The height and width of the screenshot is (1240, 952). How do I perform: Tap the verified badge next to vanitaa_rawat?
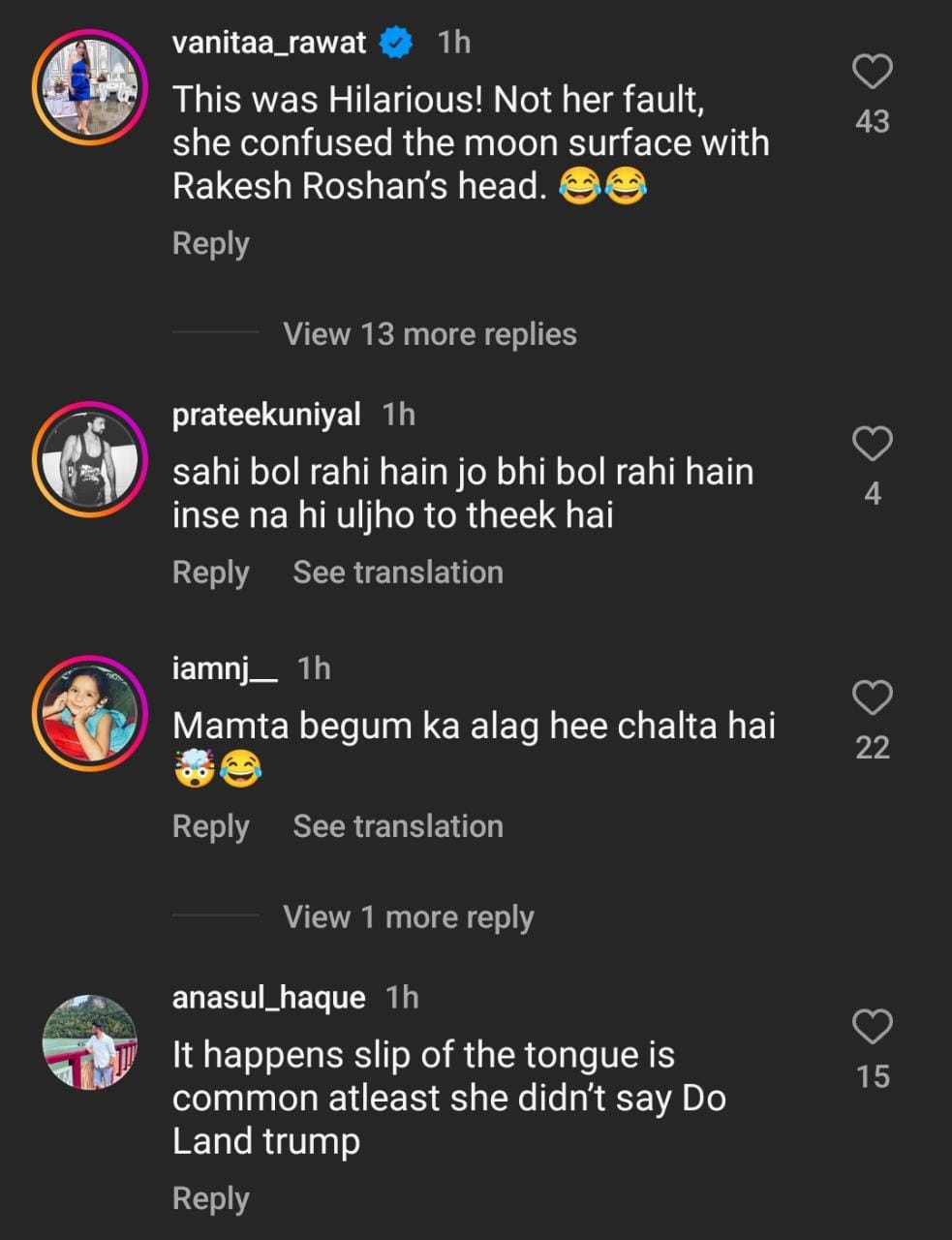click(395, 43)
